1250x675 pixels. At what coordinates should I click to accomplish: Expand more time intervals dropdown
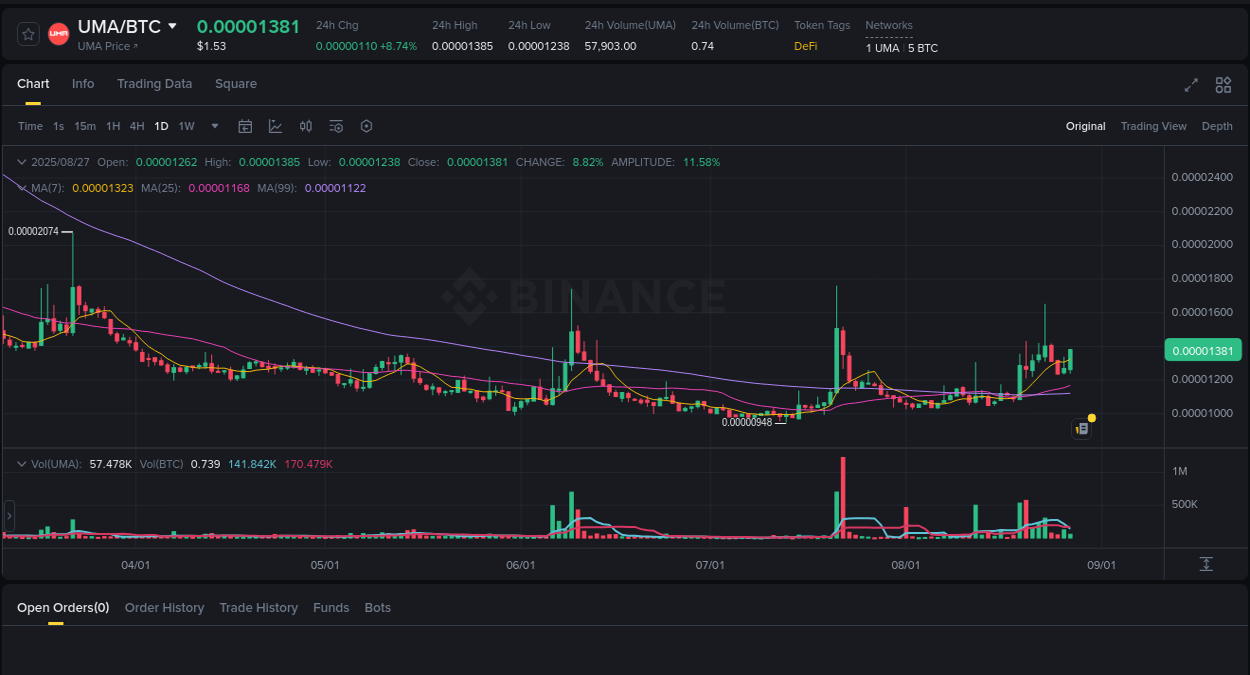215,126
